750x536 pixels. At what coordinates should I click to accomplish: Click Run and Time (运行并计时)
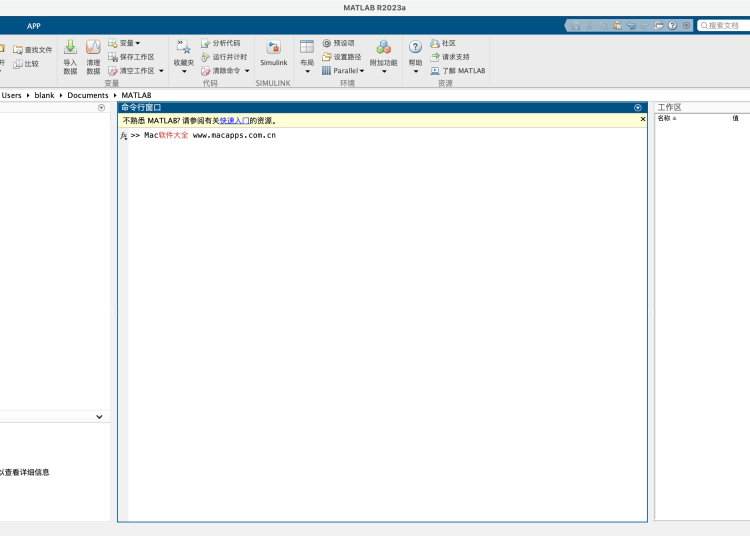point(205,57)
